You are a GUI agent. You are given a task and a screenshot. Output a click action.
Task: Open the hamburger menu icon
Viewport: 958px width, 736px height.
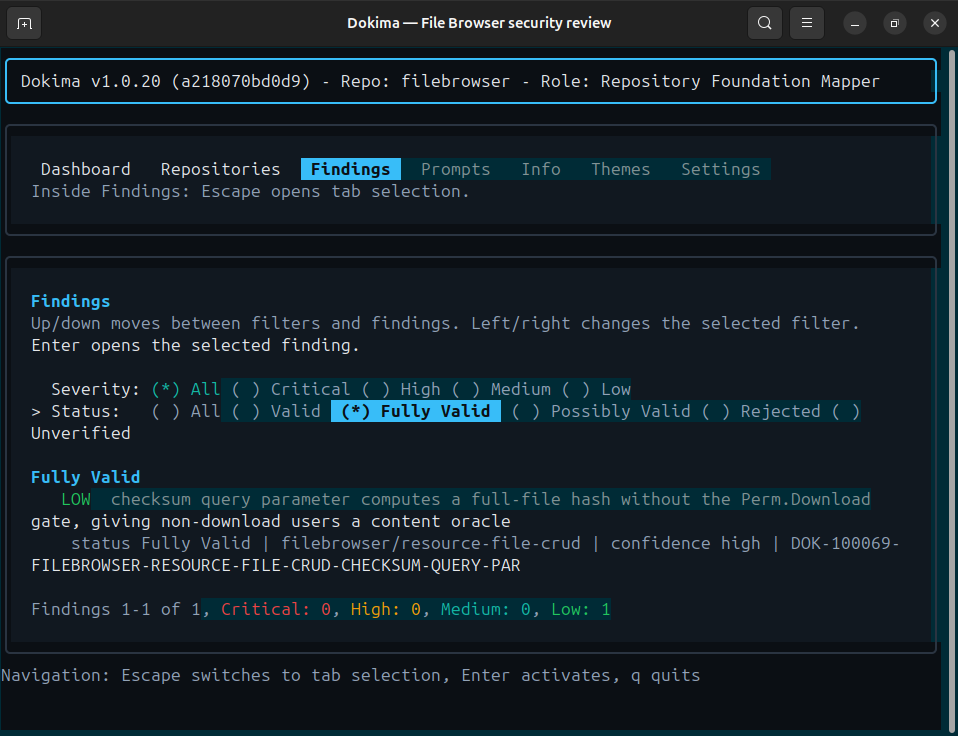[806, 23]
